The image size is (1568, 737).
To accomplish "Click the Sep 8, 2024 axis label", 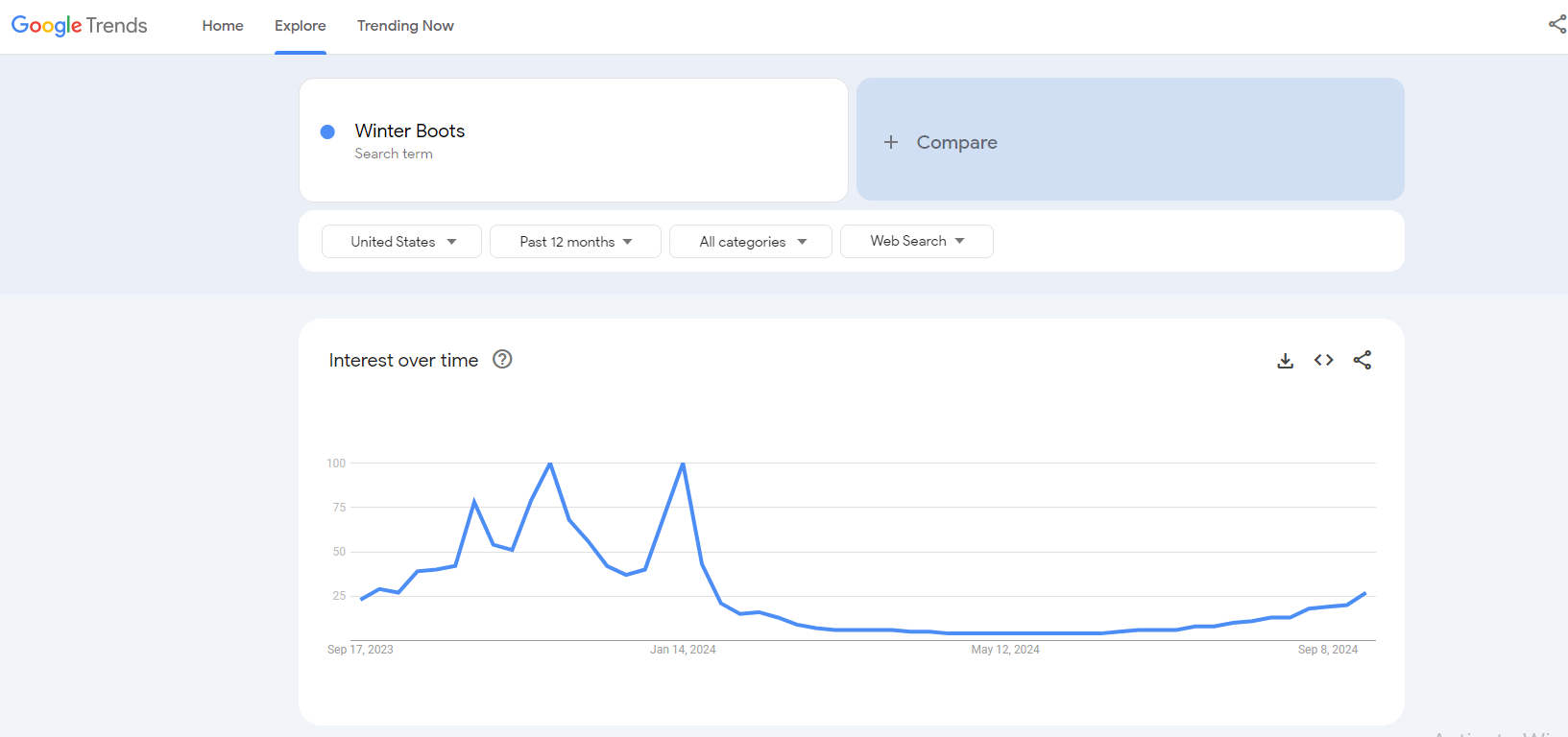I will 1328,650.
